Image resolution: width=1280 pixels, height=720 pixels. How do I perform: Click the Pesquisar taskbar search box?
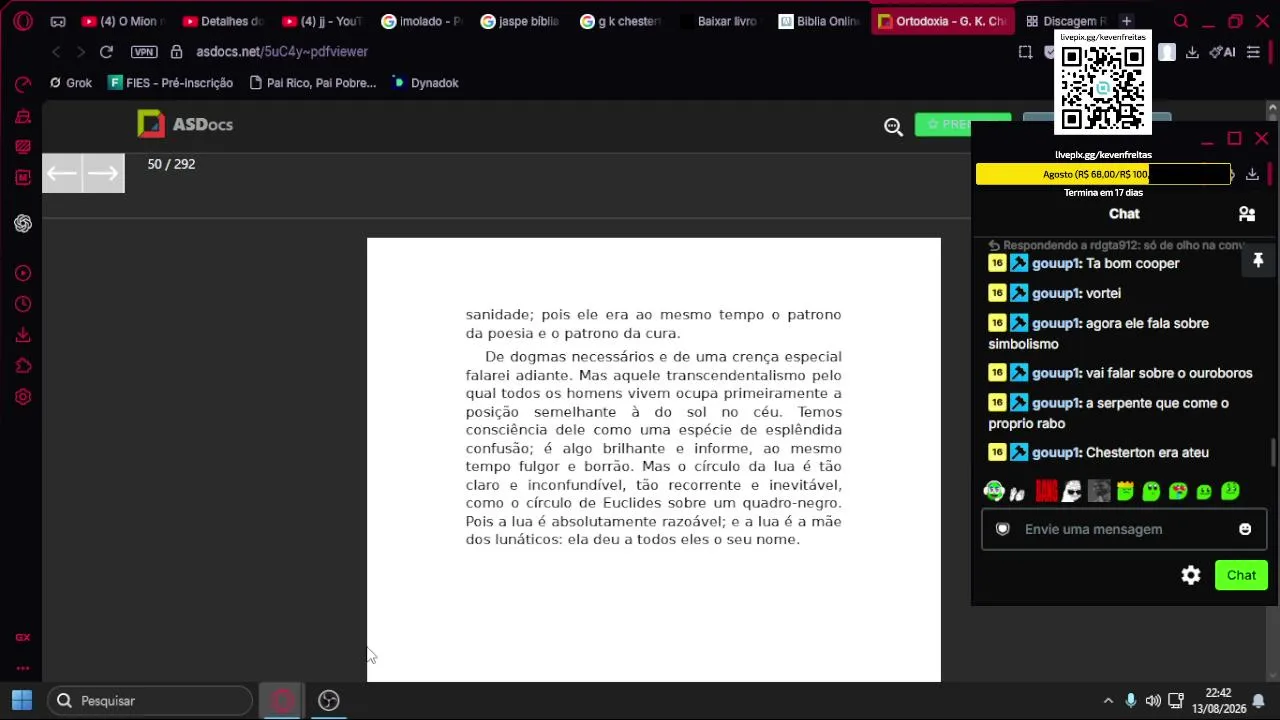tap(151, 701)
